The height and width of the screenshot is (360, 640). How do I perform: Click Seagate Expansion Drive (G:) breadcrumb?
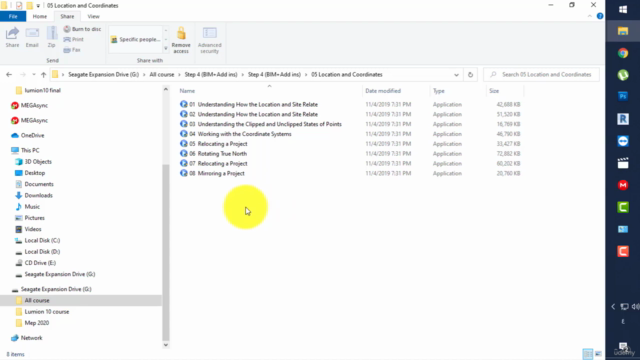point(103,75)
